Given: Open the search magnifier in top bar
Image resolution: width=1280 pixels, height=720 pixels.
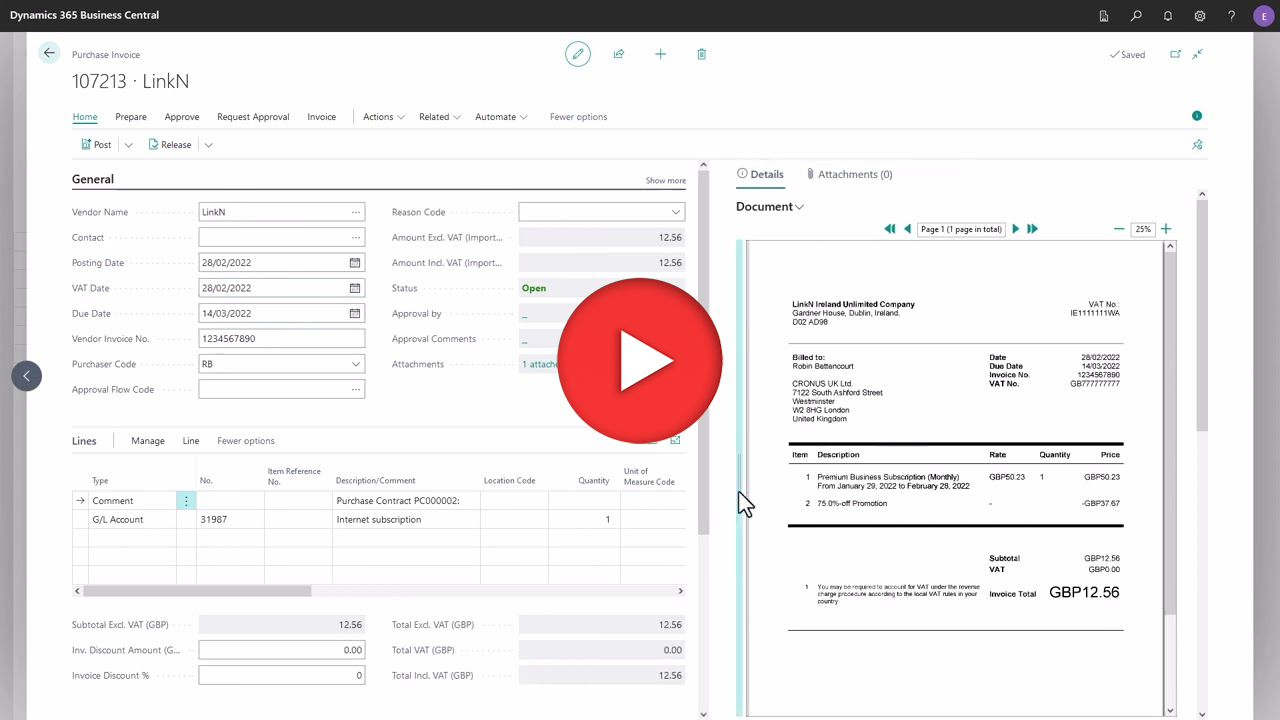Looking at the screenshot, I should coord(1136,16).
